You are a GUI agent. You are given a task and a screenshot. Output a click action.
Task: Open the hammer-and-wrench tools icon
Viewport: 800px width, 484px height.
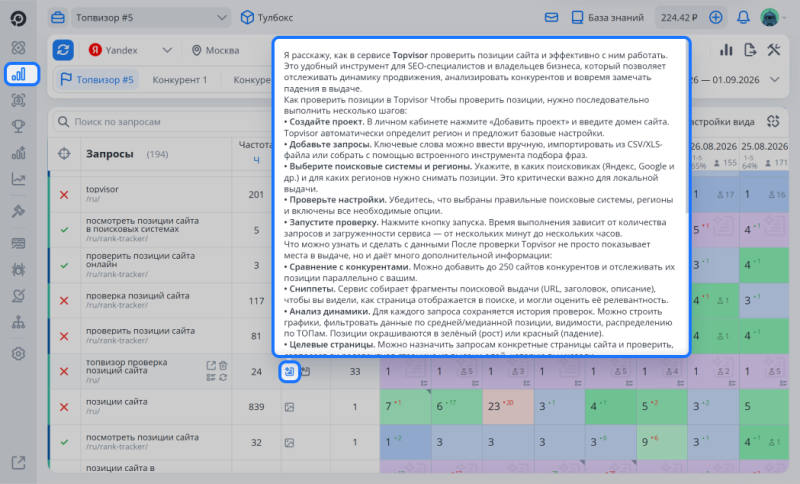[x=773, y=50]
